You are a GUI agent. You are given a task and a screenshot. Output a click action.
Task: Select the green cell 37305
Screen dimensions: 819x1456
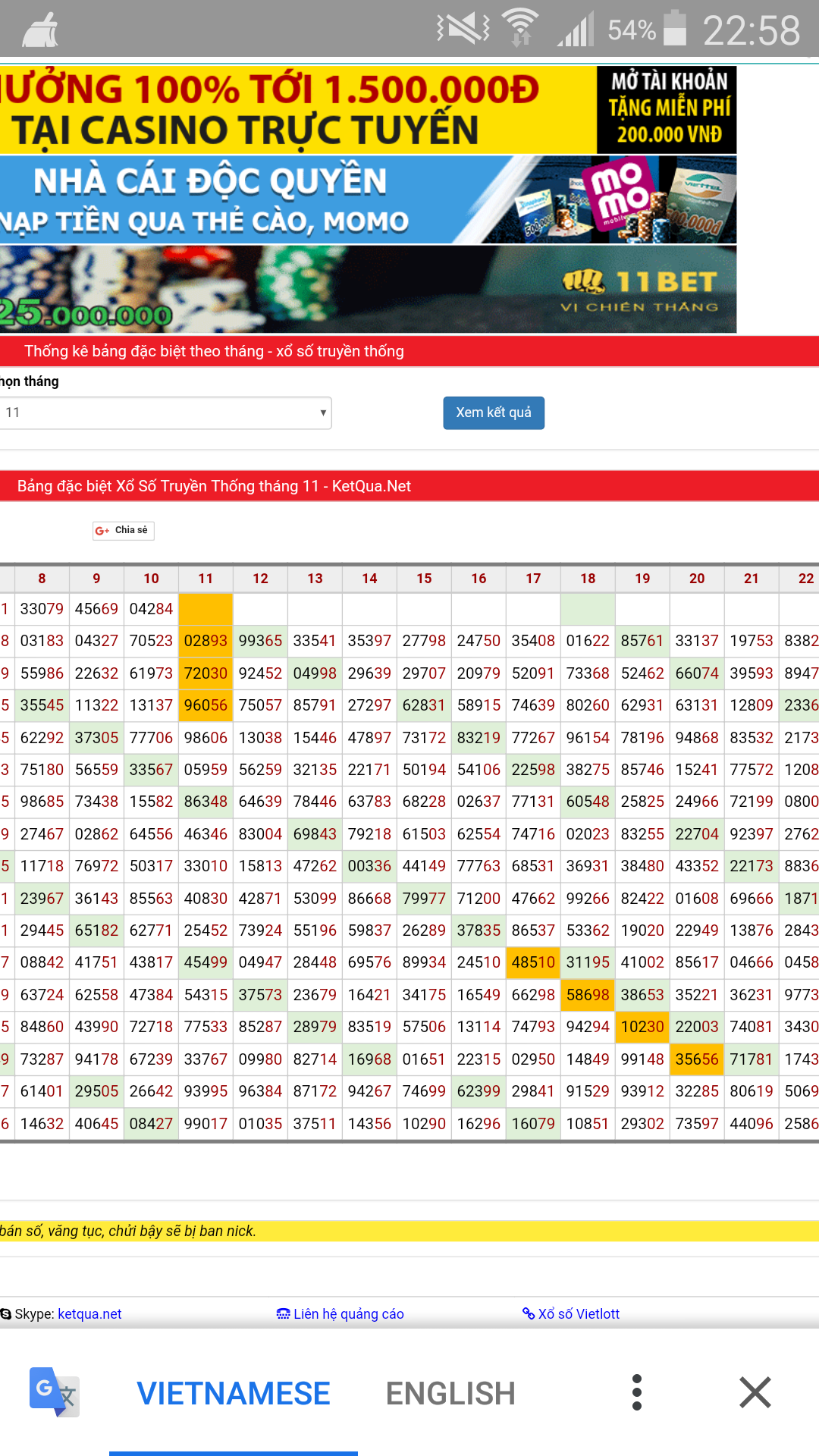click(x=96, y=738)
